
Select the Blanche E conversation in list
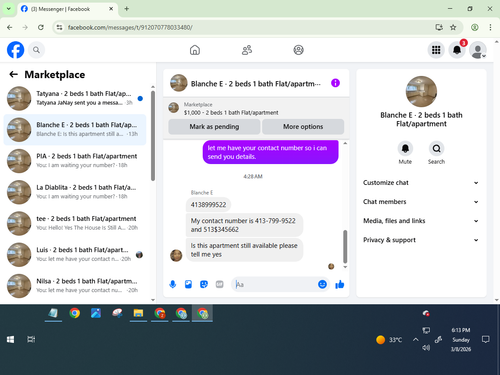click(x=75, y=130)
